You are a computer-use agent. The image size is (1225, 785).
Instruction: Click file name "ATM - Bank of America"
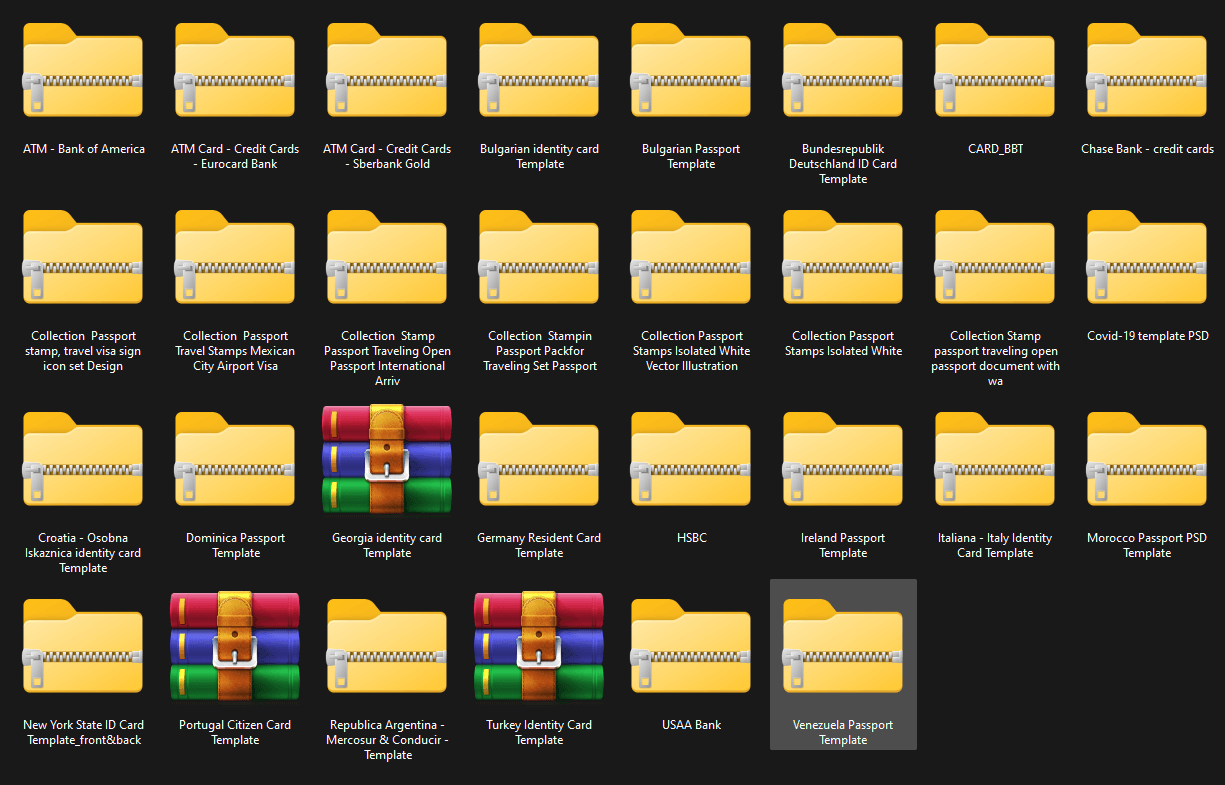[84, 149]
